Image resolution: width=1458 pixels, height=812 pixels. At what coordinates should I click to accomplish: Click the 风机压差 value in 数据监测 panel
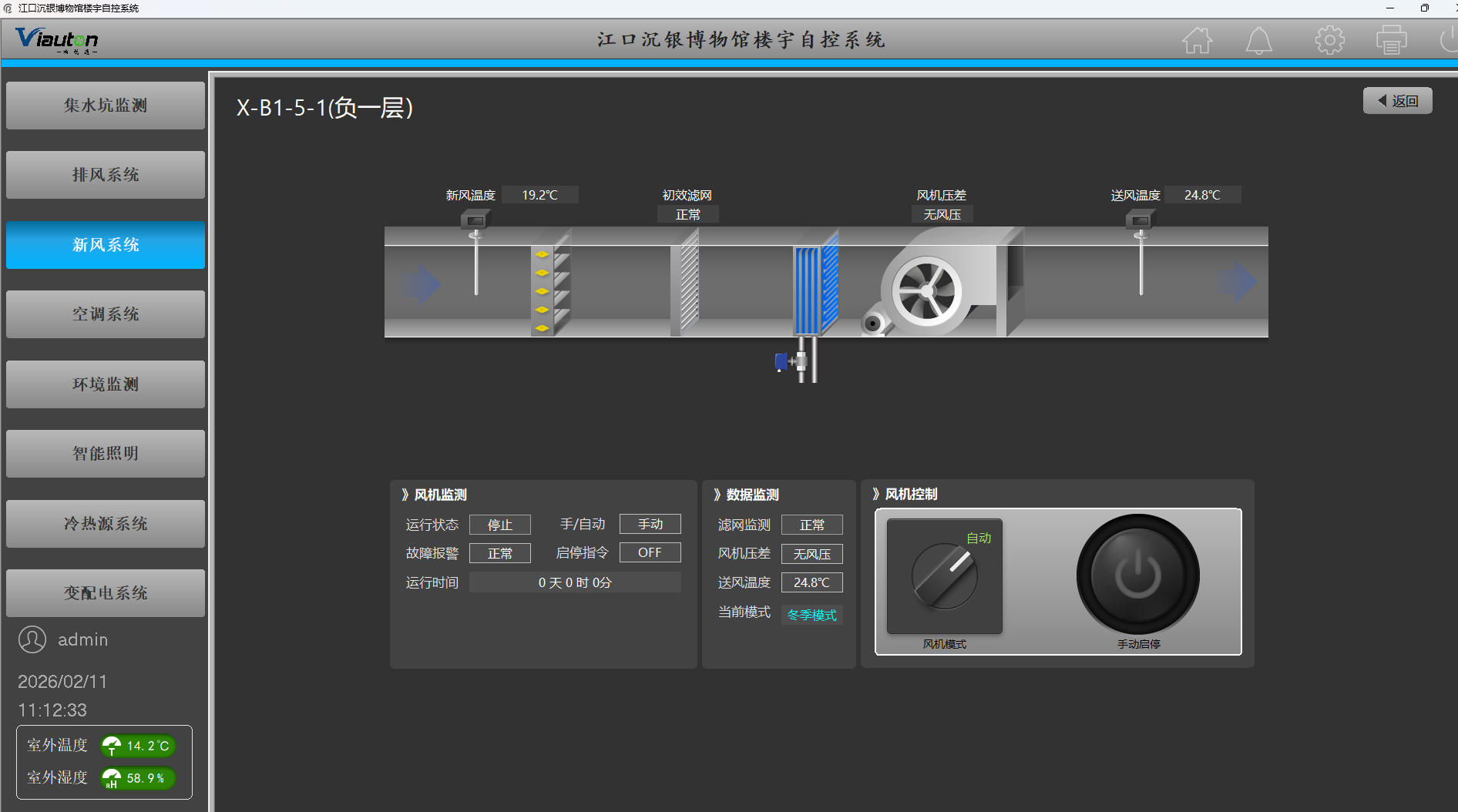[x=812, y=554]
